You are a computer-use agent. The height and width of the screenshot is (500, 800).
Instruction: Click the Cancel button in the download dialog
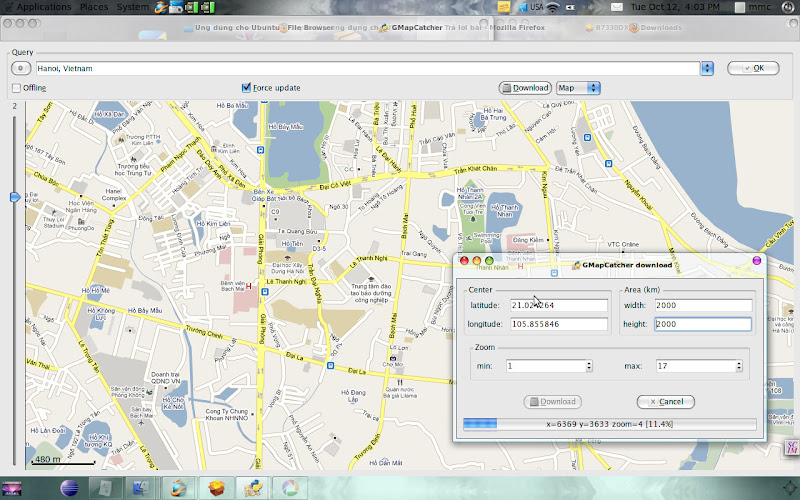tap(666, 402)
